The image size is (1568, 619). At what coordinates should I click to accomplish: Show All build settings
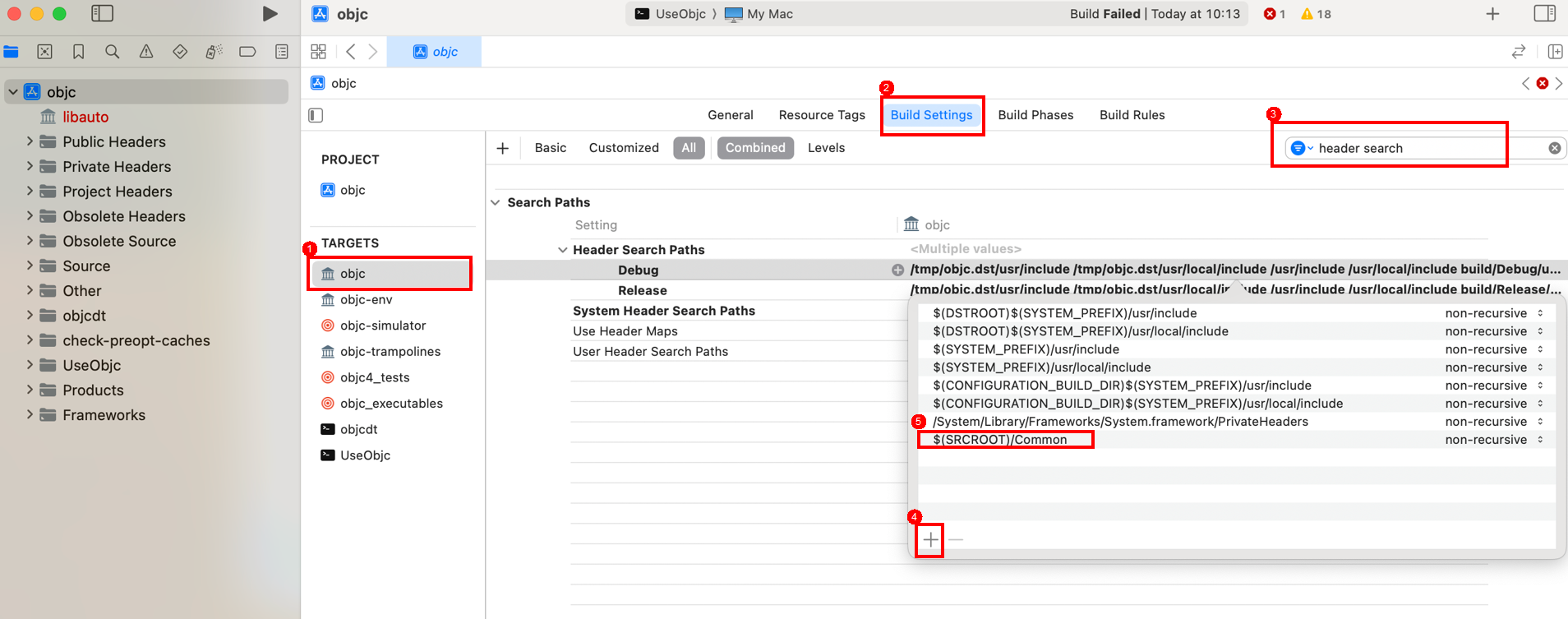point(689,148)
